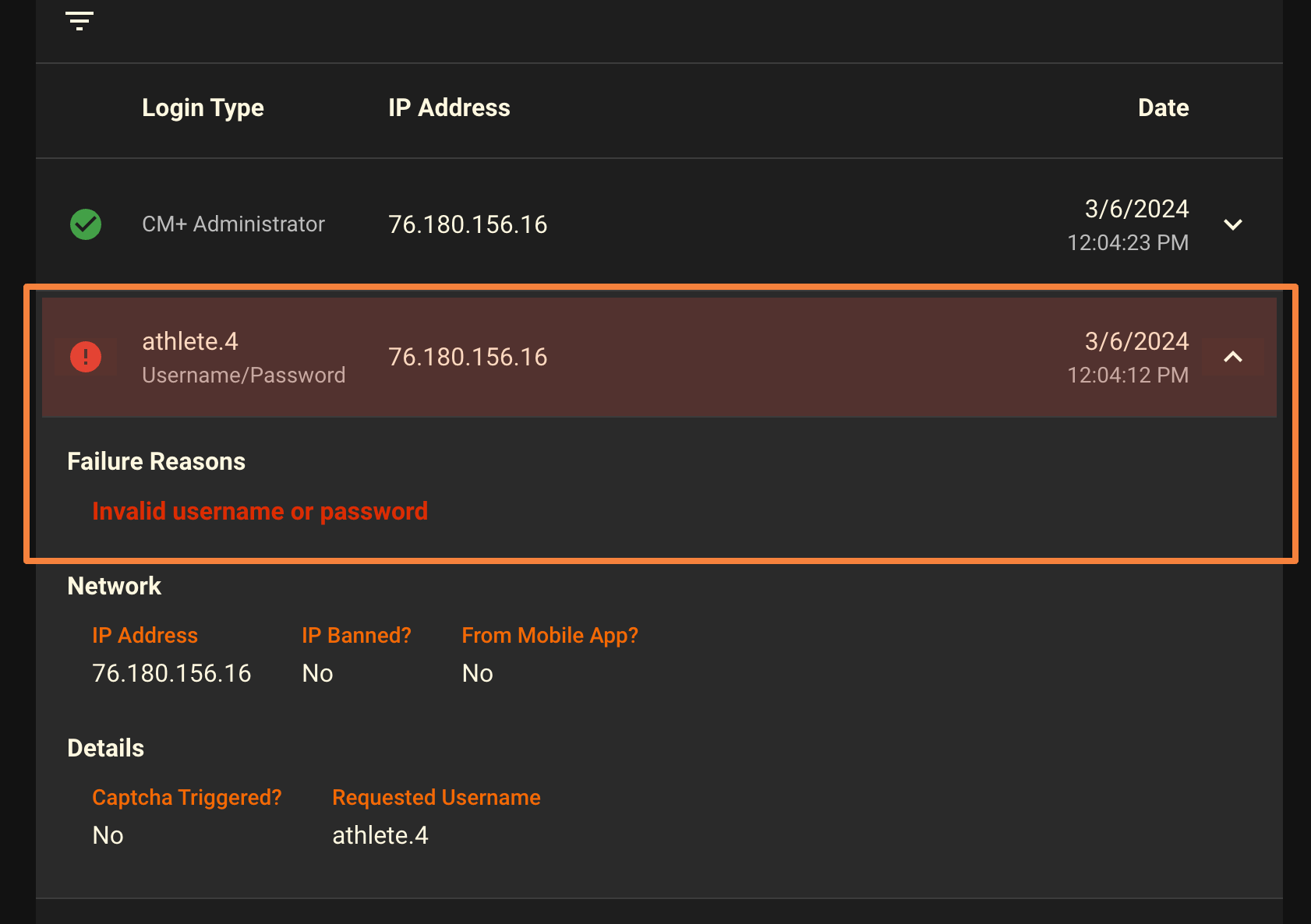Sort by the Login Type column header
This screenshot has width=1311, height=924.
pyautogui.click(x=203, y=108)
